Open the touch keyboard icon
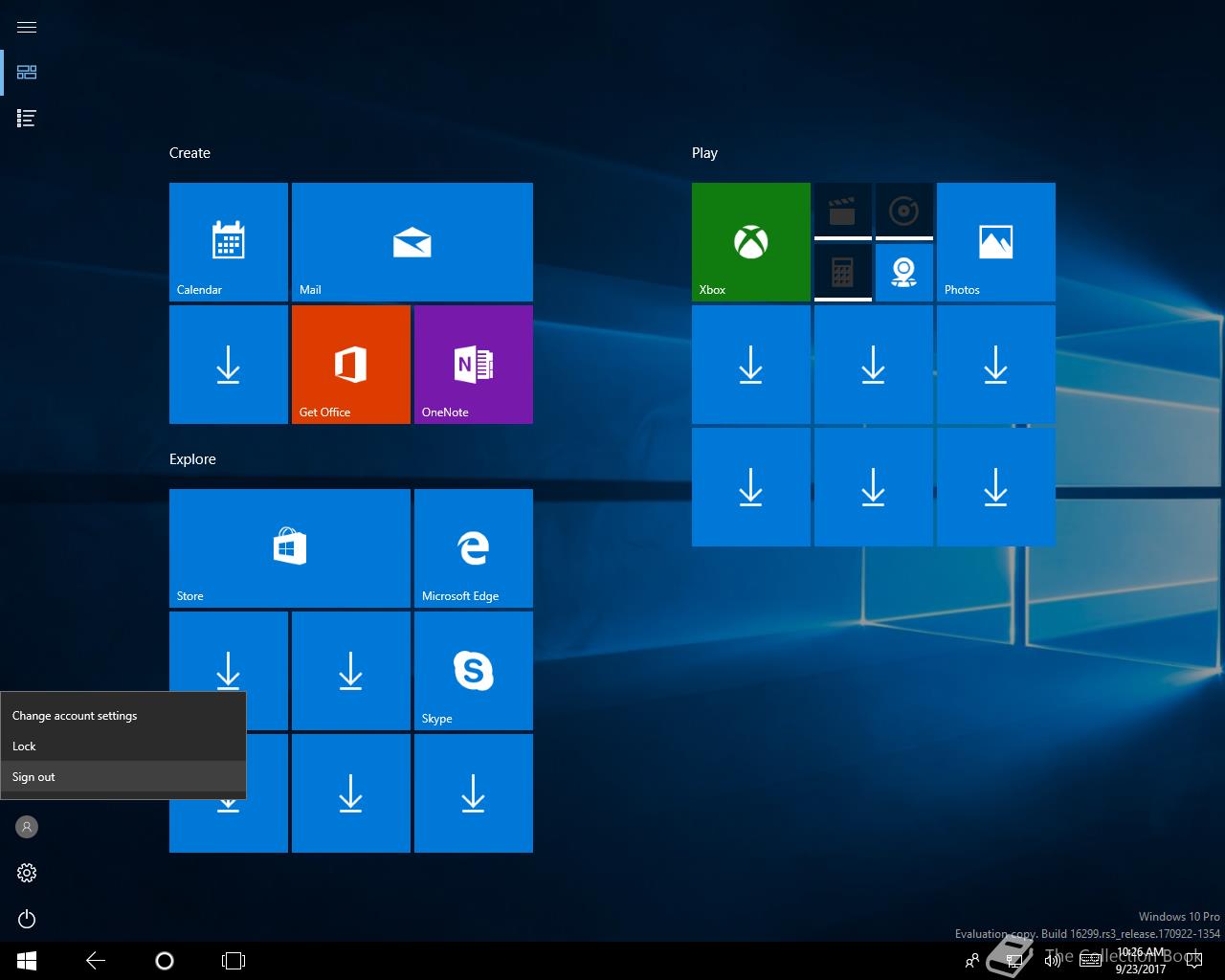 tap(1090, 961)
